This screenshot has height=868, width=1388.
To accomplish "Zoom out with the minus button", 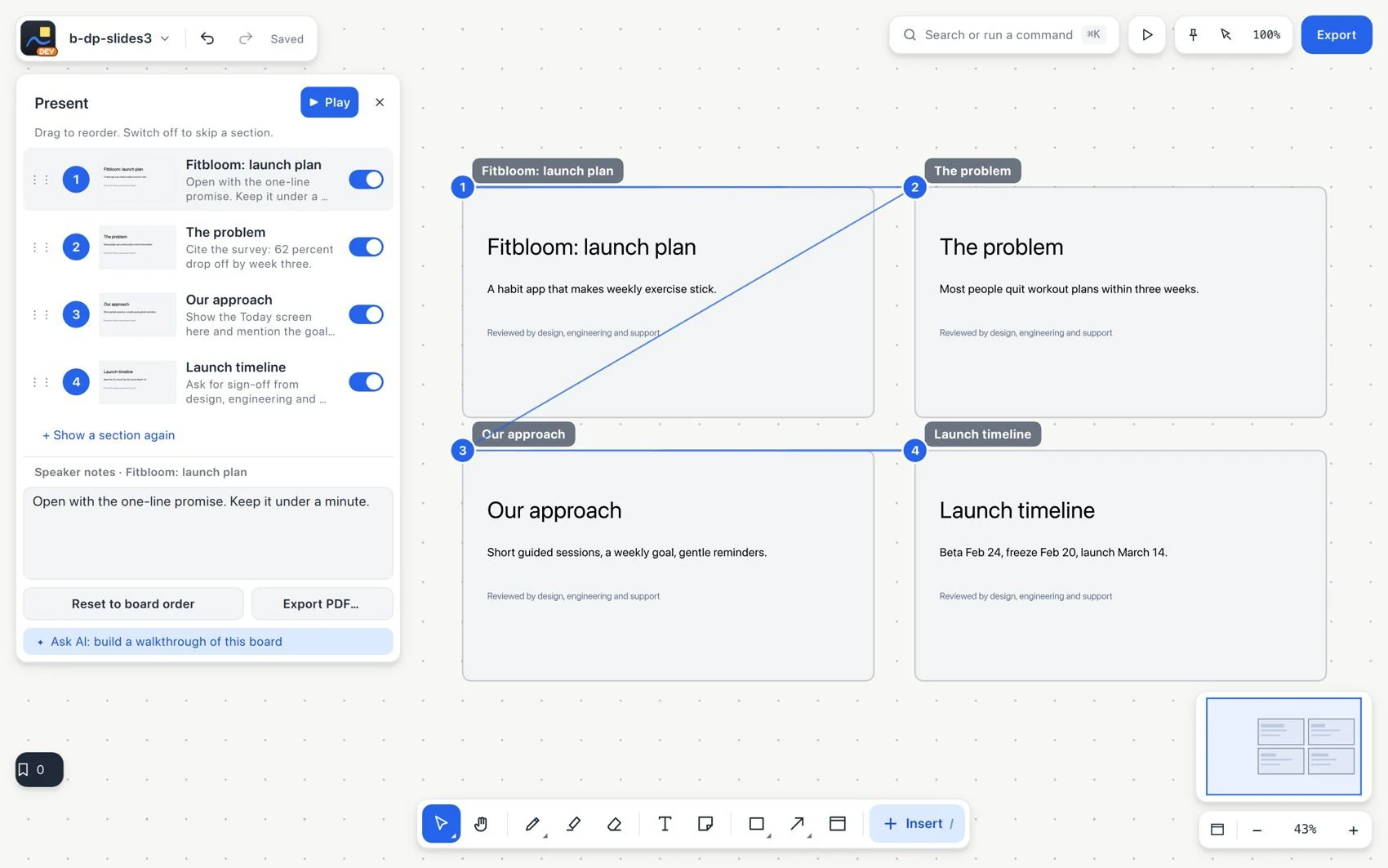I will tap(1257, 830).
